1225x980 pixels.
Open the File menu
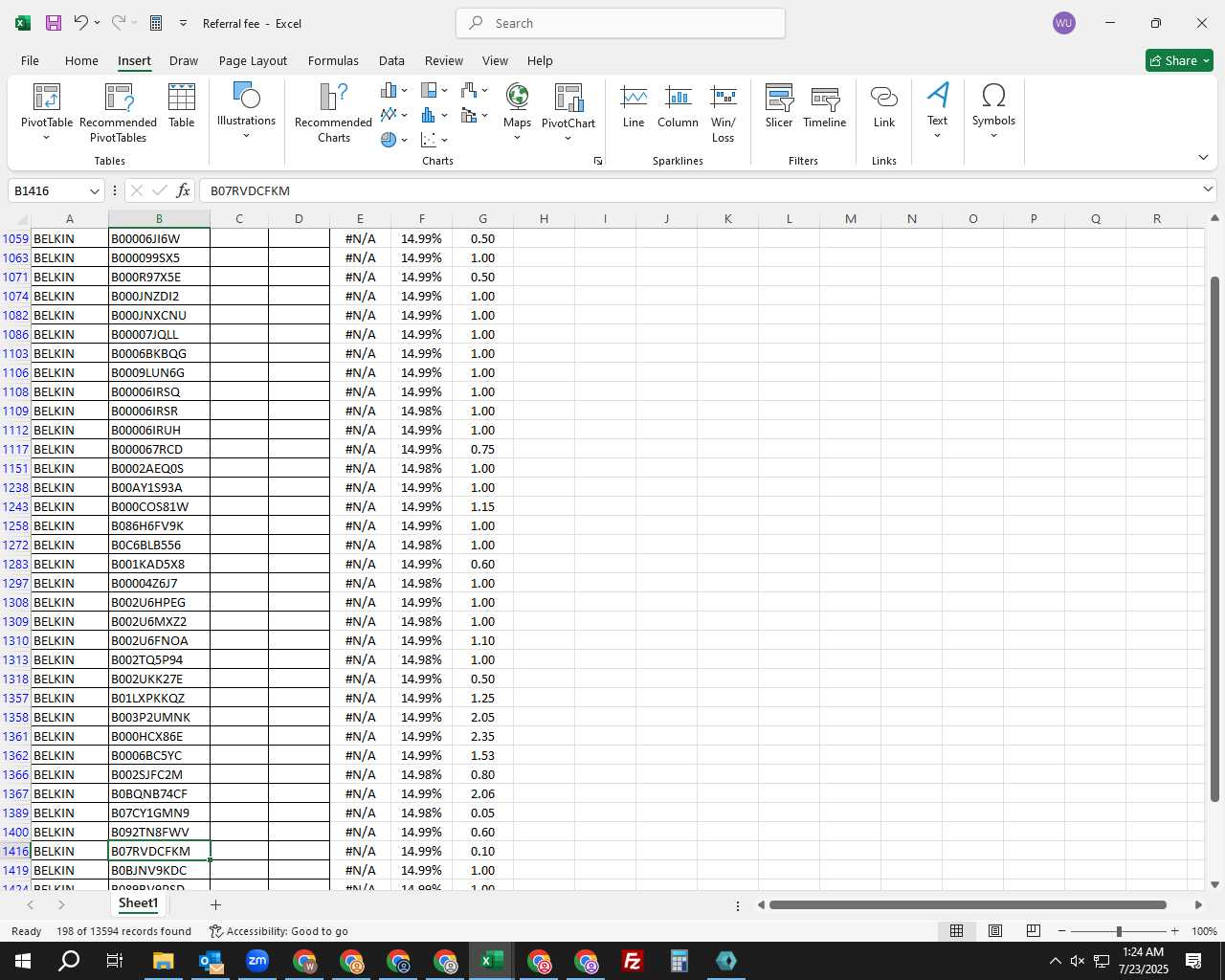(30, 60)
